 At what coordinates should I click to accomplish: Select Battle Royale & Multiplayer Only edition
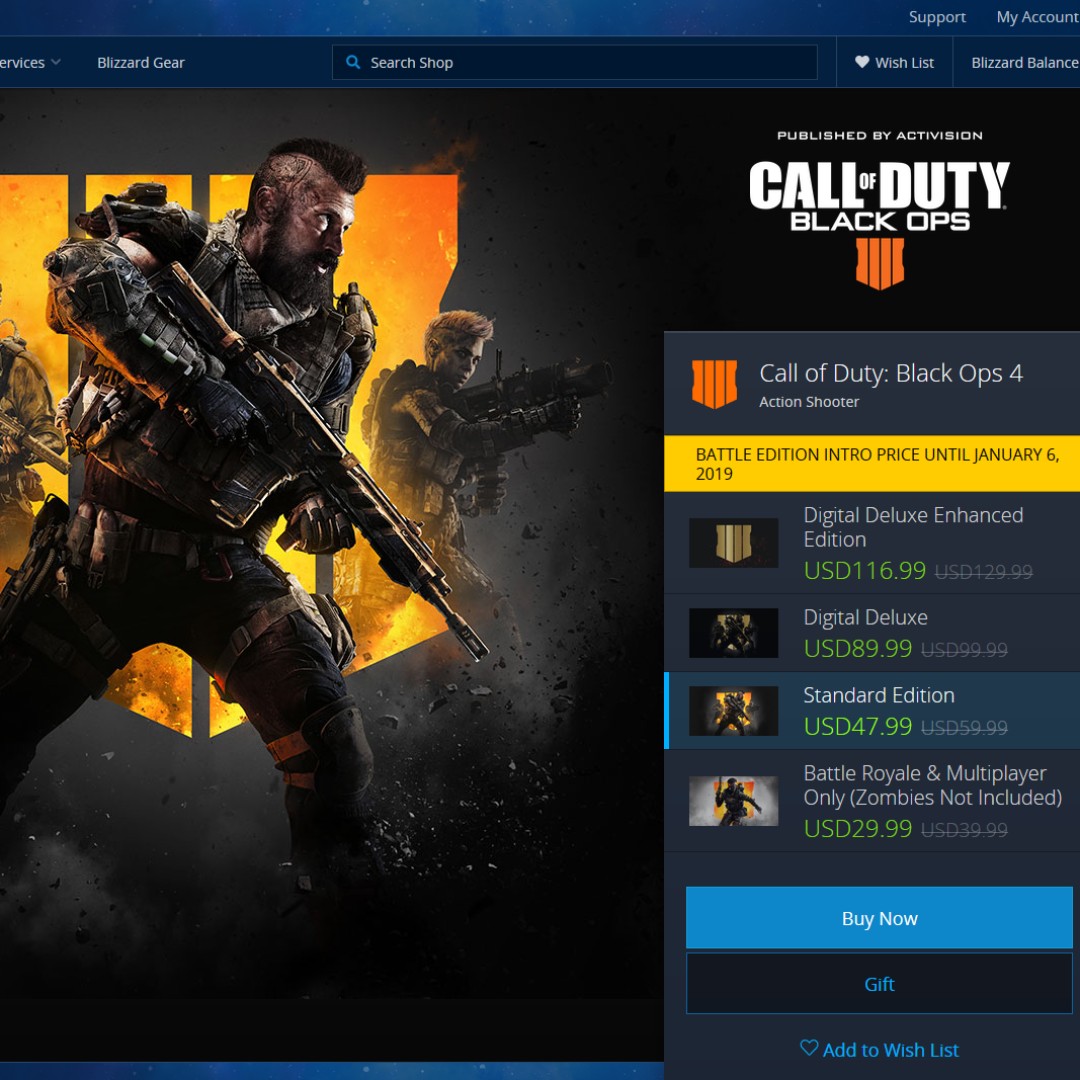pyautogui.click(x=872, y=801)
